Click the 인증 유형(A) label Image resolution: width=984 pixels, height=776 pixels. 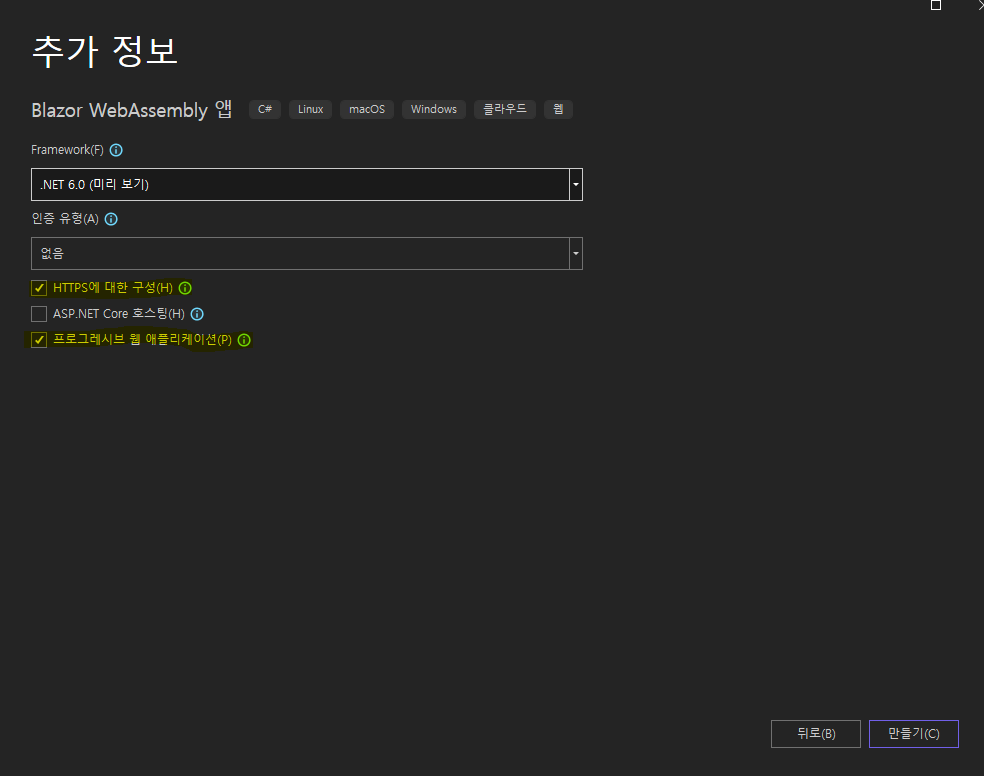pyautogui.click(x=65, y=218)
